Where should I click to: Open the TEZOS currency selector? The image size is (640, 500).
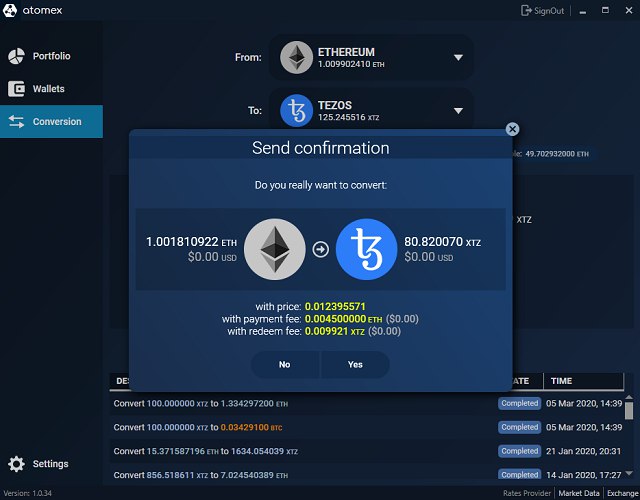click(x=371, y=110)
